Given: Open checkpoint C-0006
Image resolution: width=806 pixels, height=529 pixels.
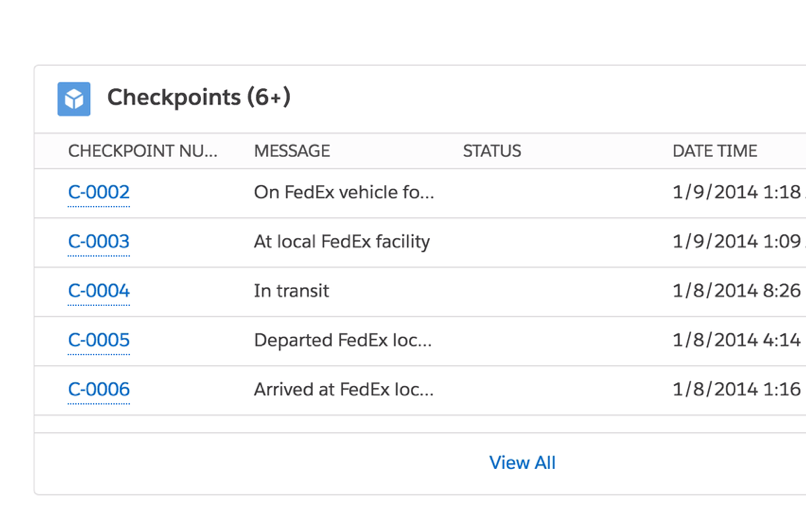Looking at the screenshot, I should tap(99, 390).
